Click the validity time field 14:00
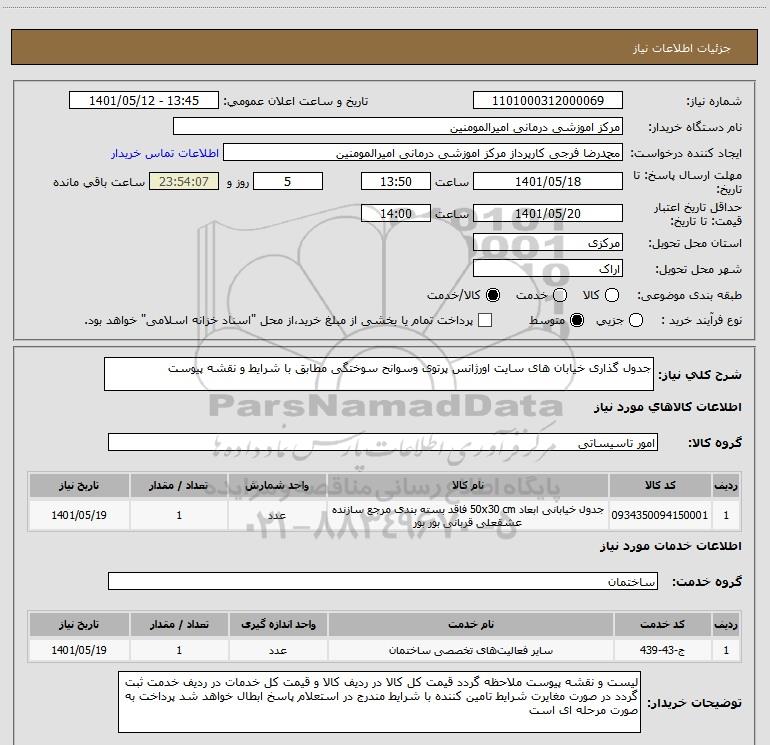This screenshot has width=770, height=745. (x=396, y=213)
